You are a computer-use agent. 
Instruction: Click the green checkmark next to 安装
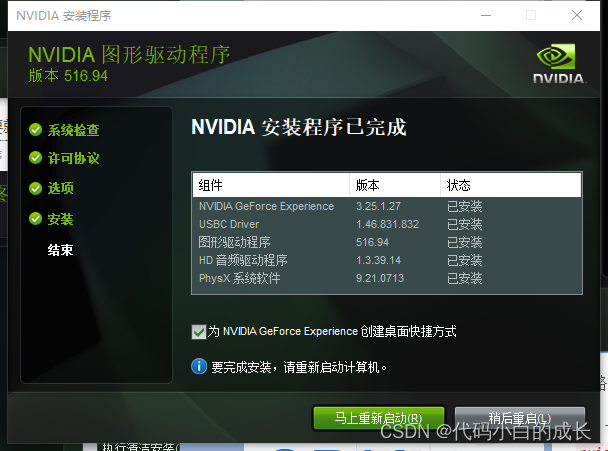[x=35, y=219]
